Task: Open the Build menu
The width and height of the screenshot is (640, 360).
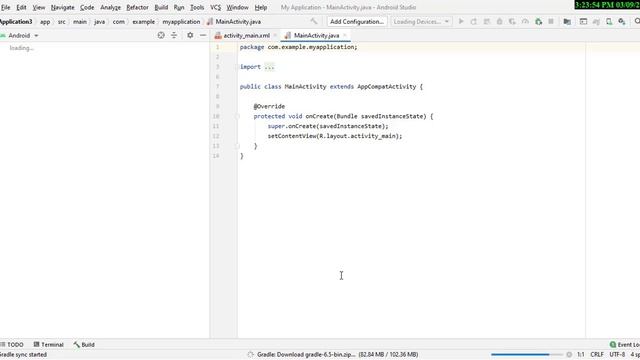Action: pos(161,7)
